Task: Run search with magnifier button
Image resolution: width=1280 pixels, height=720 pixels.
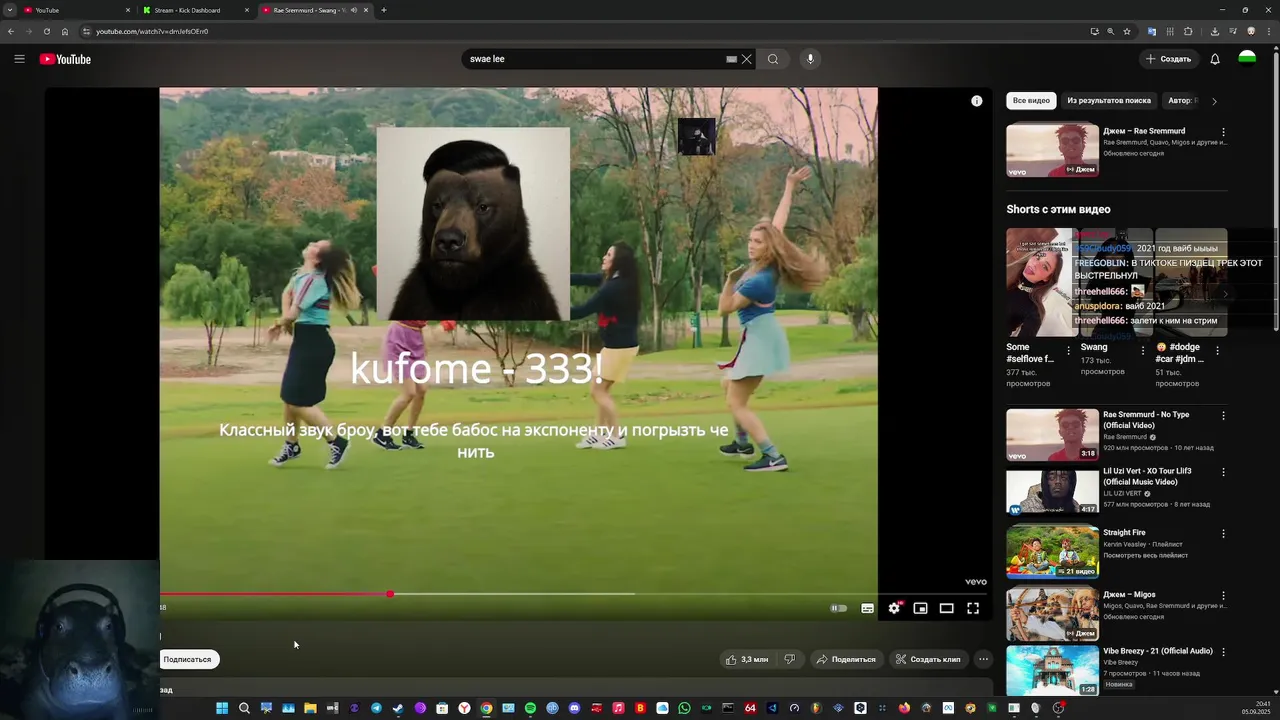Action: (x=773, y=59)
